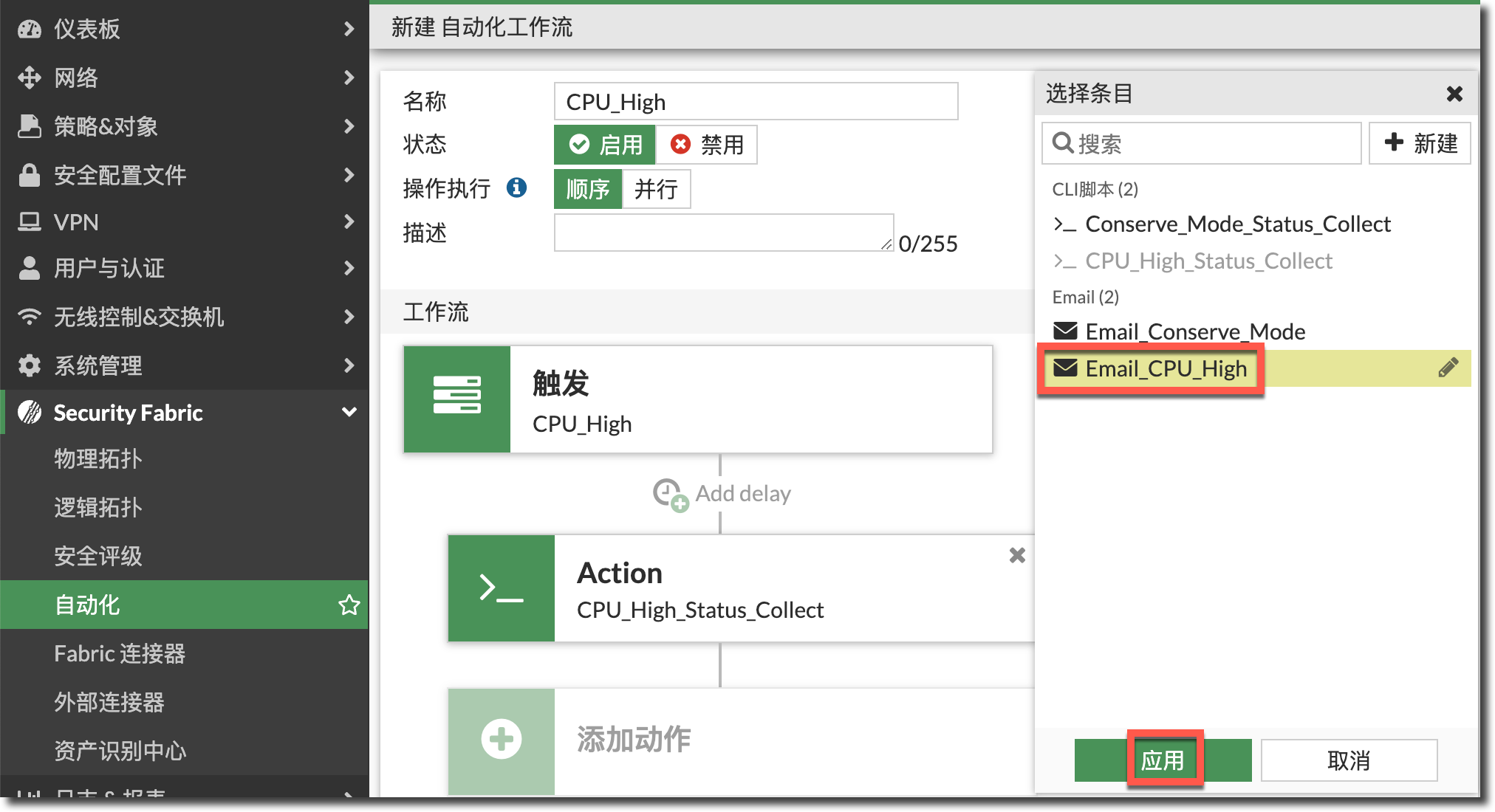
Task: Click the pencil edit icon beside Email_CPU_High
Action: (1448, 368)
